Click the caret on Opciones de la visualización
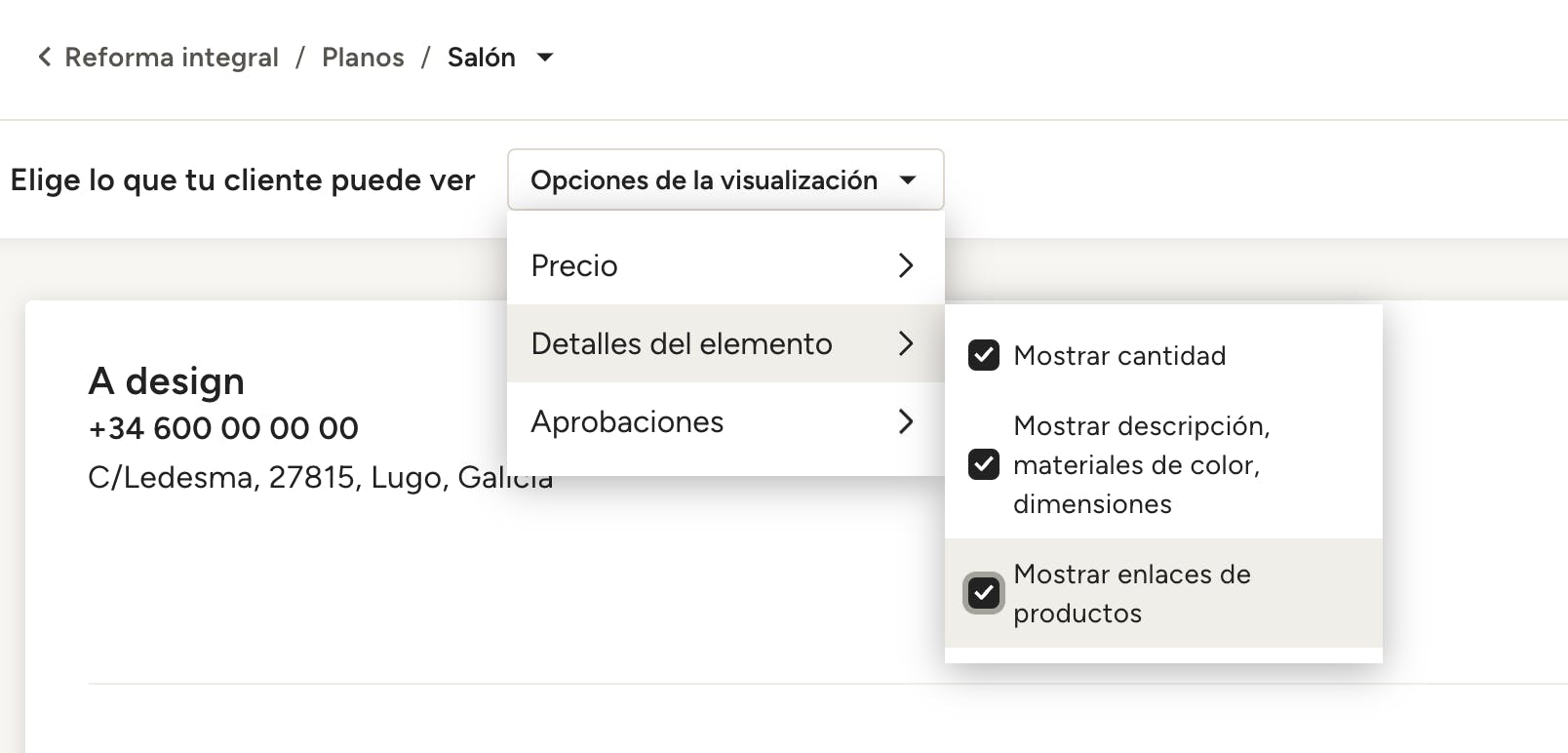This screenshot has height=753, width=1568. pos(908,180)
